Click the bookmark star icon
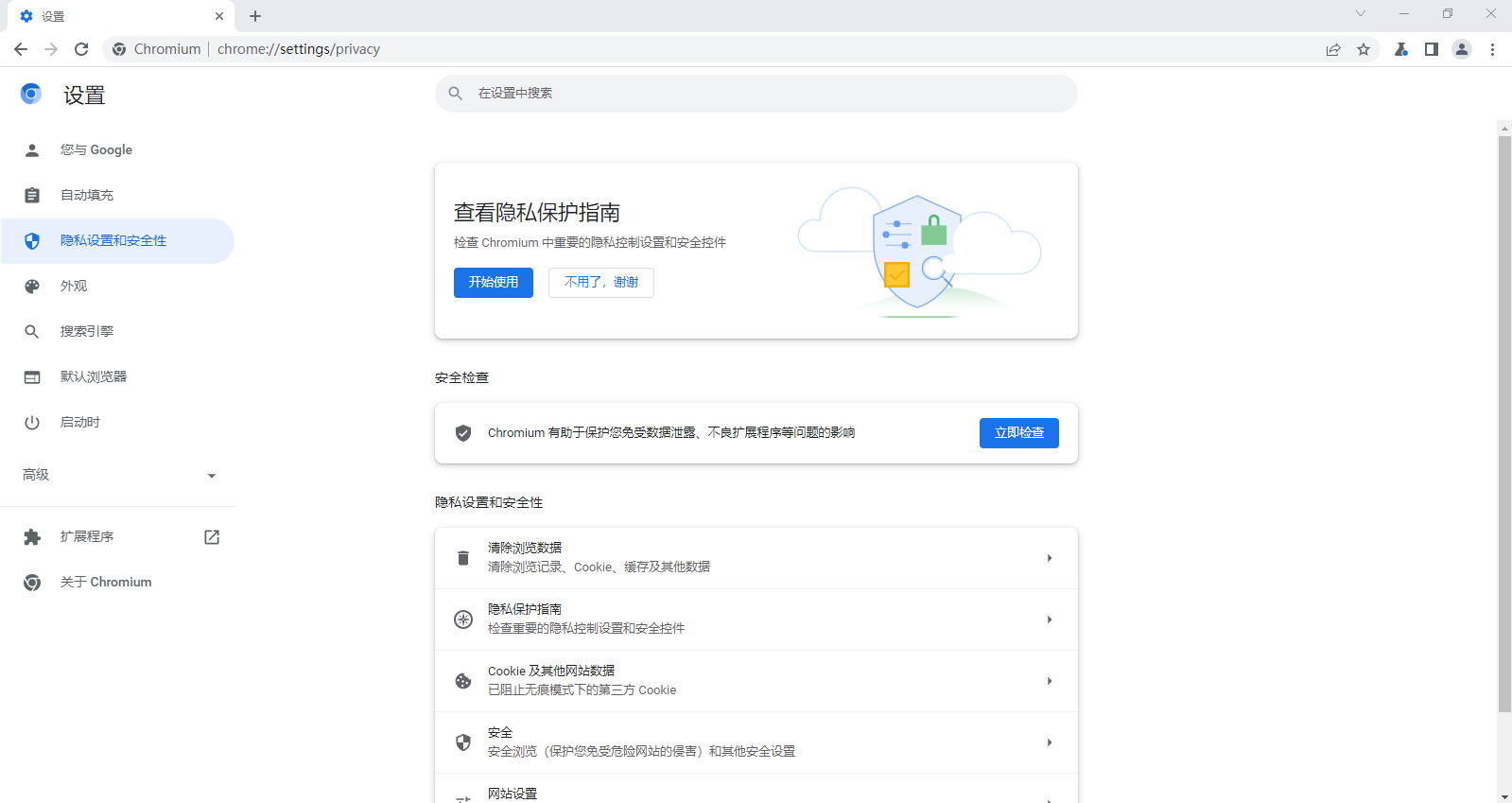This screenshot has height=803, width=1512. (x=1364, y=49)
